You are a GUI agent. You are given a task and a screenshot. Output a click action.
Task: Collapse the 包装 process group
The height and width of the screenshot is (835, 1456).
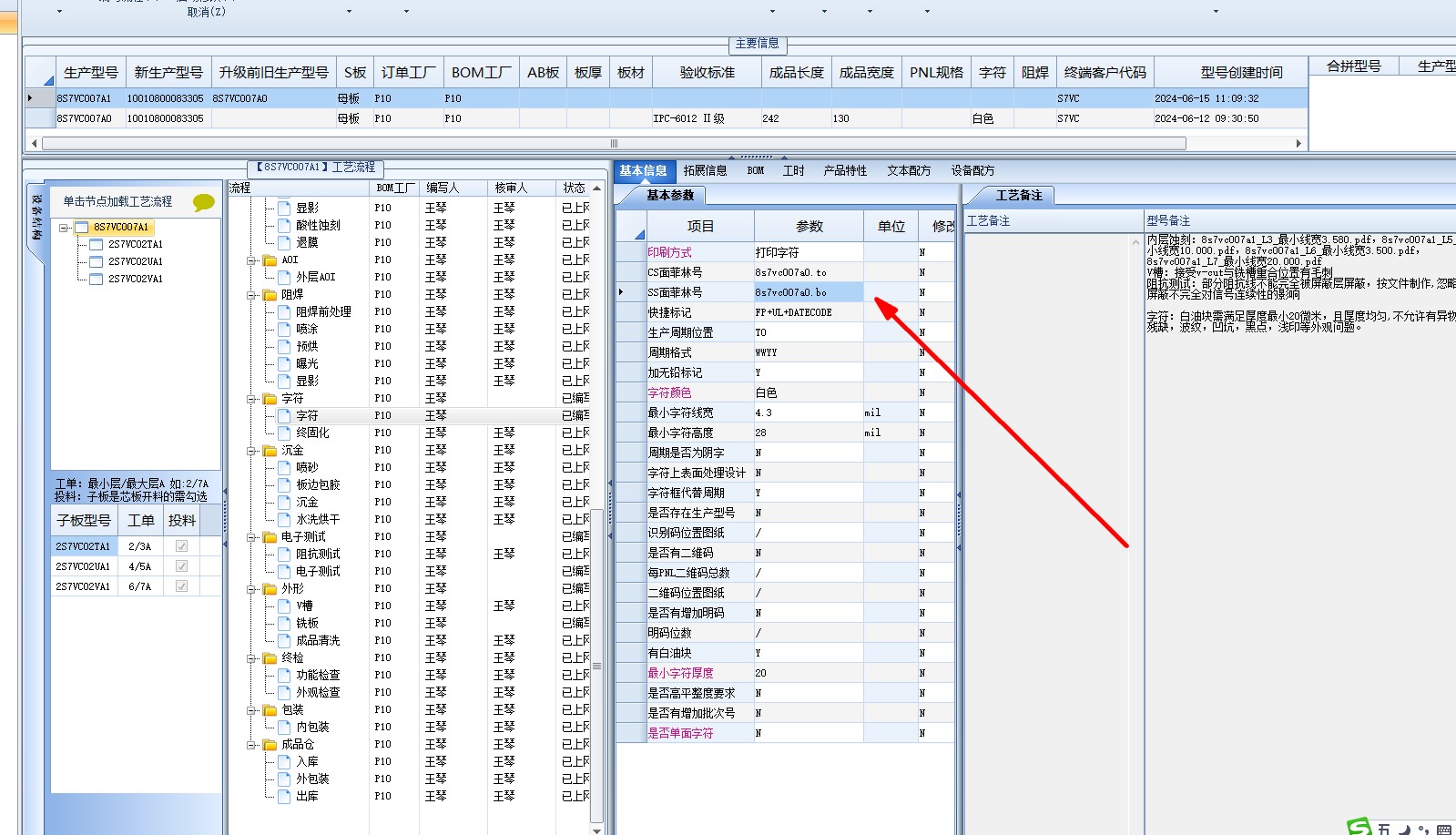[252, 710]
